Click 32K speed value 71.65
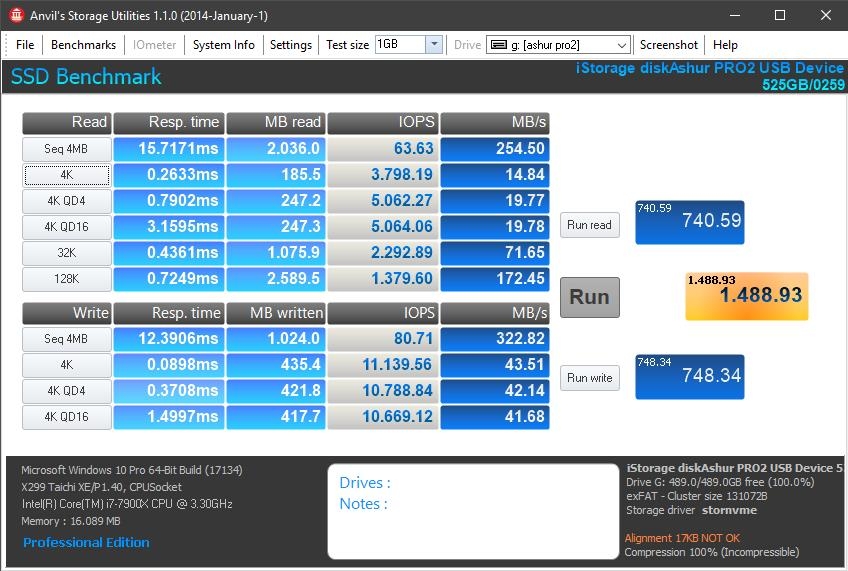Image resolution: width=848 pixels, height=571 pixels. point(495,253)
